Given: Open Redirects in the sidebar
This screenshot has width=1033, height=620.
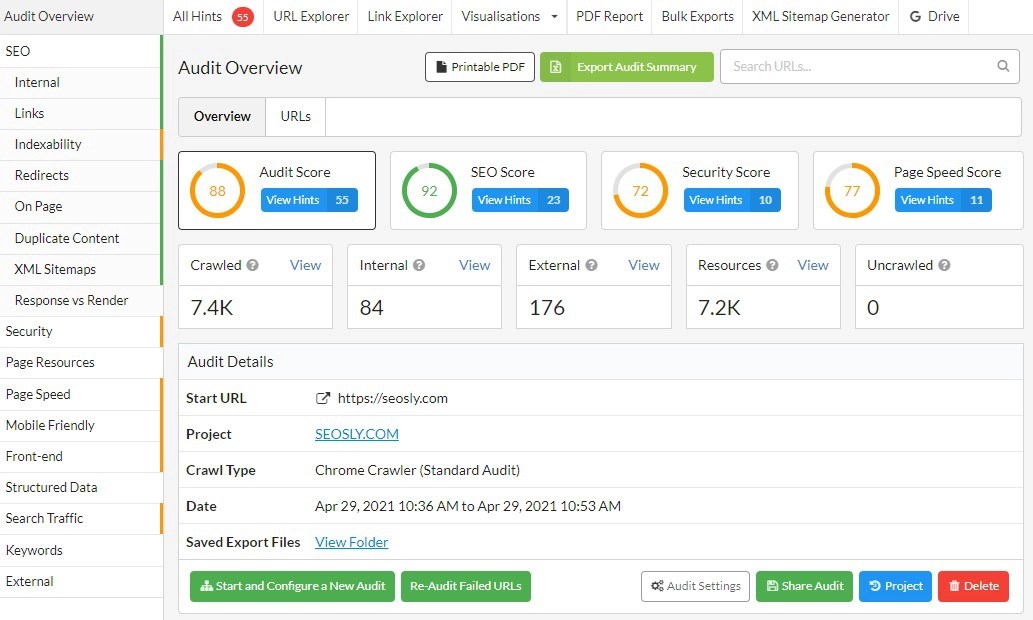Looking at the screenshot, I should 80,175.
